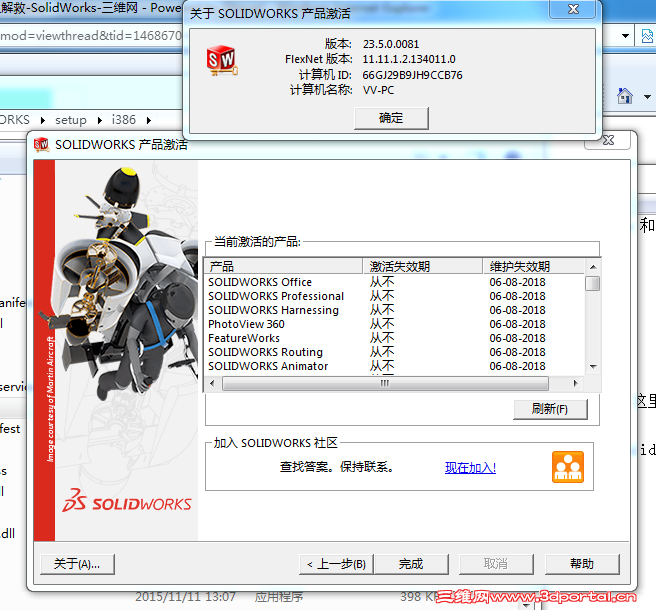
Task: Open the browser address bar dropdown arrow
Action: (x=625, y=36)
